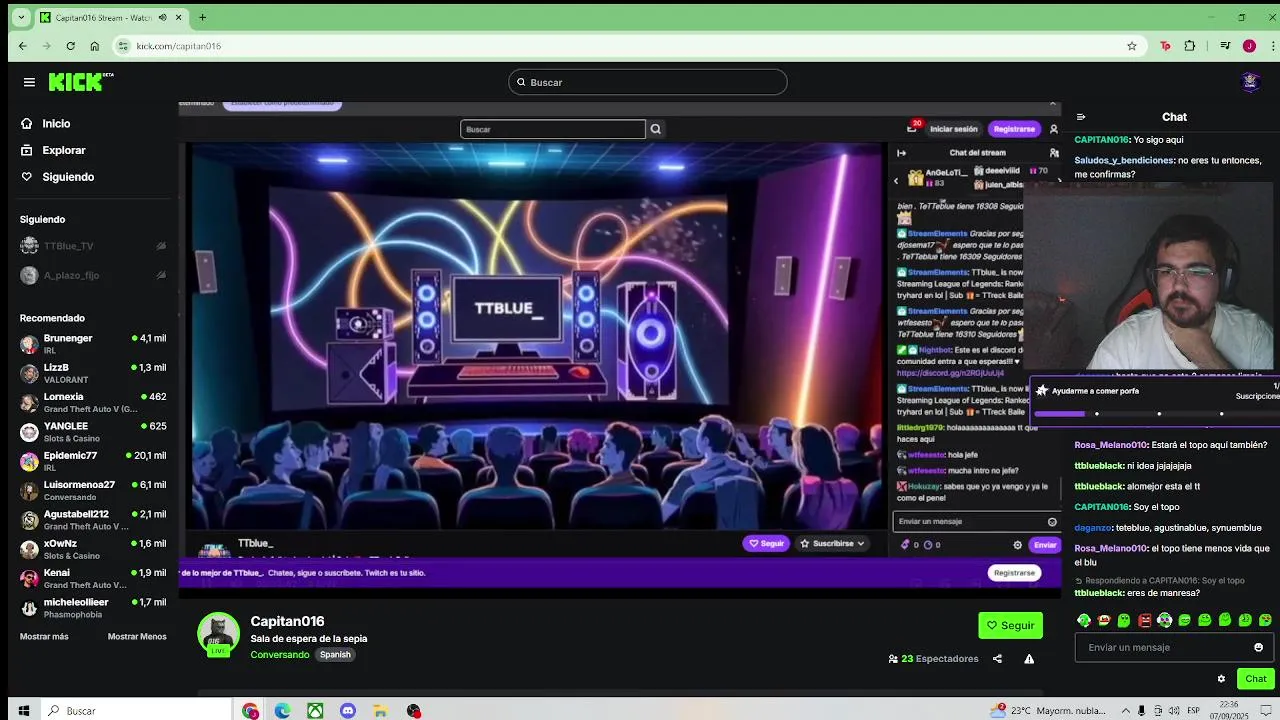The width and height of the screenshot is (1280, 720).
Task: Go to browser home page
Action: [94, 46]
